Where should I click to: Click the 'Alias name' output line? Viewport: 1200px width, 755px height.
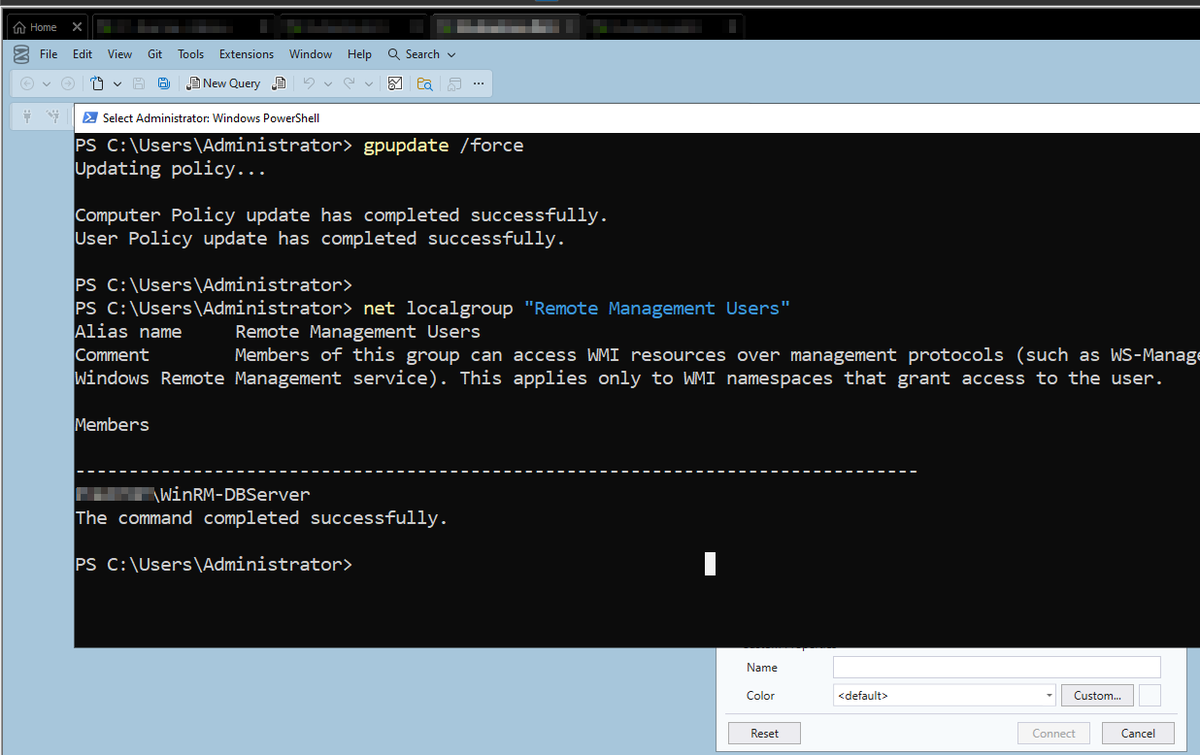click(278, 331)
